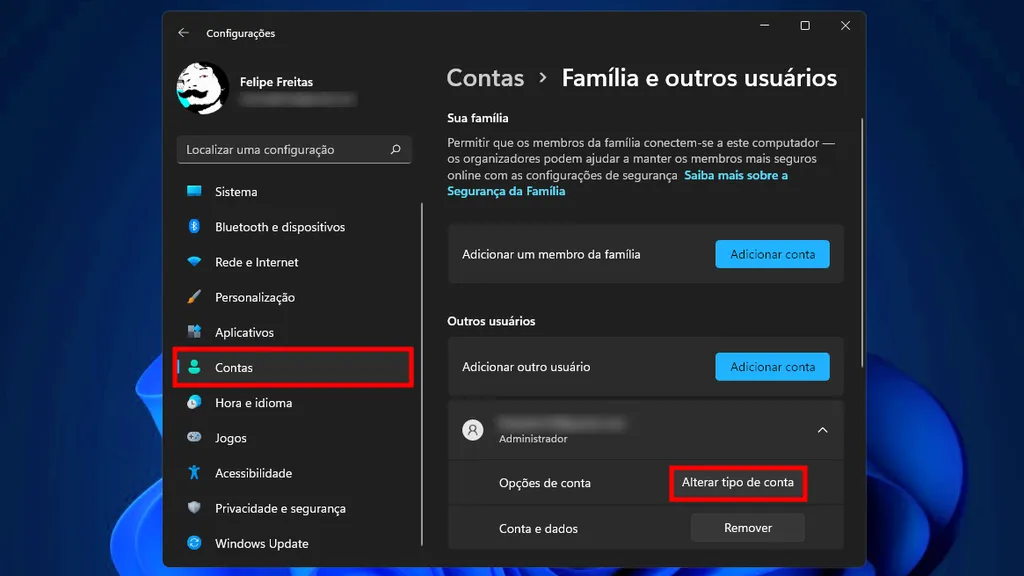The height and width of the screenshot is (576, 1024).
Task: Focus the Localizar uma configuração field
Action: click(294, 150)
